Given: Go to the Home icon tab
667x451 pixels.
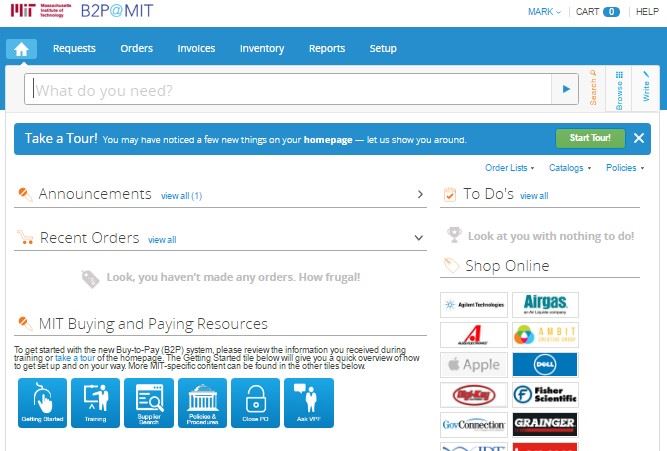Looking at the screenshot, I should pyautogui.click(x=22, y=48).
